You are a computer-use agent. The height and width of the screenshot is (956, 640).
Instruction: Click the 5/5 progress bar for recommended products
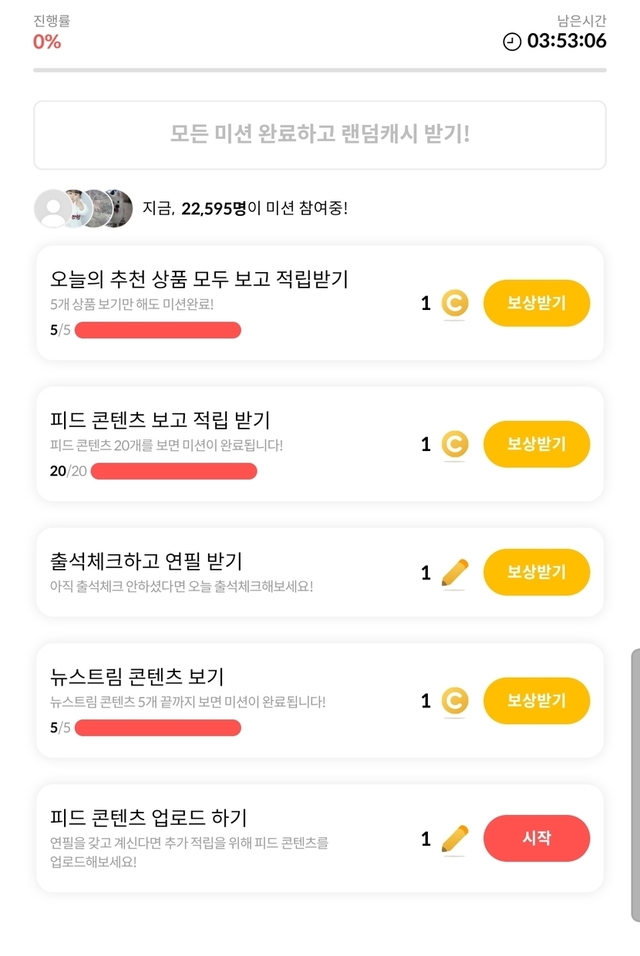click(157, 331)
